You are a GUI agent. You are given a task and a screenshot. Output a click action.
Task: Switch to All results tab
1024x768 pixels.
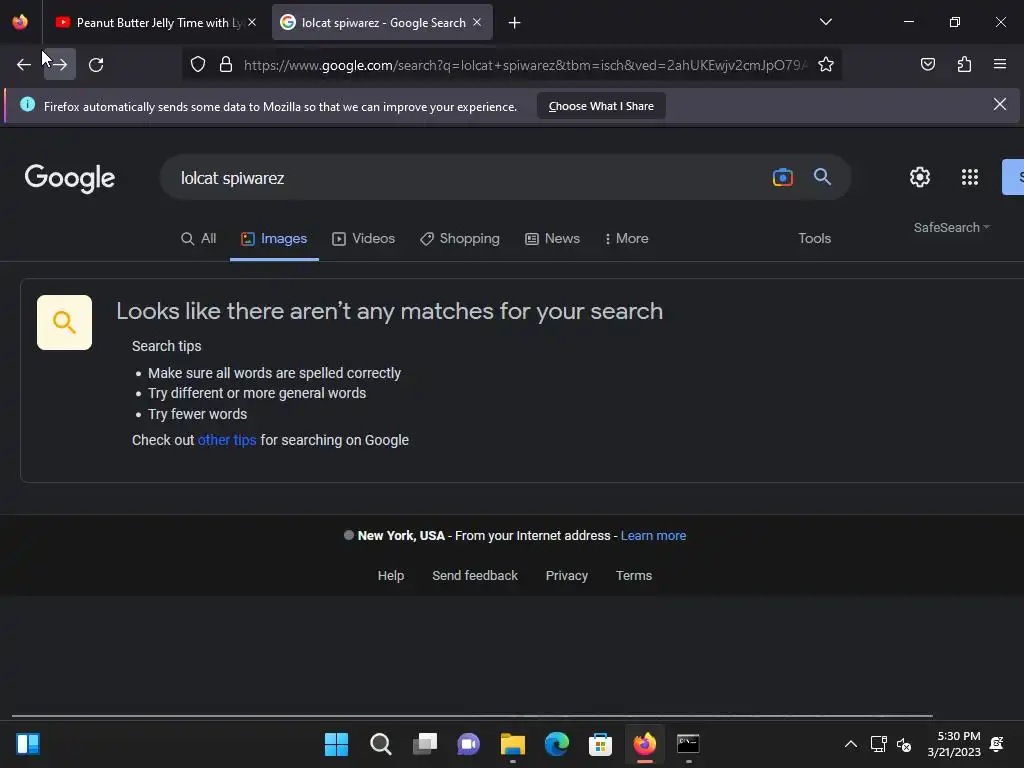coord(199,238)
